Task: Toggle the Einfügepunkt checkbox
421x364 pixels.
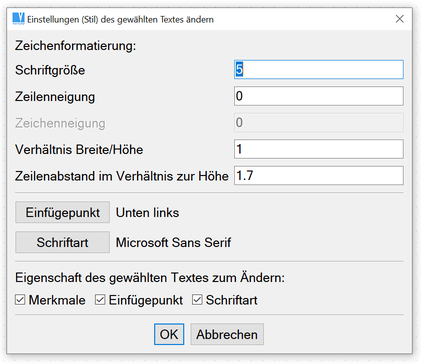Action: click(x=100, y=300)
